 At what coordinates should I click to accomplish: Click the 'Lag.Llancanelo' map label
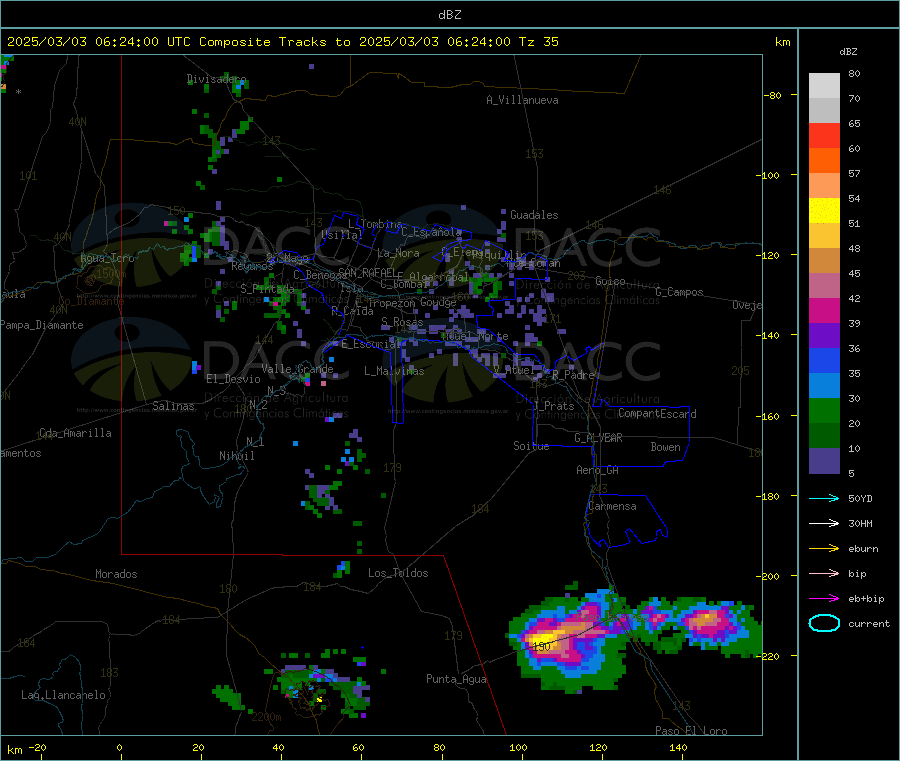tap(63, 695)
